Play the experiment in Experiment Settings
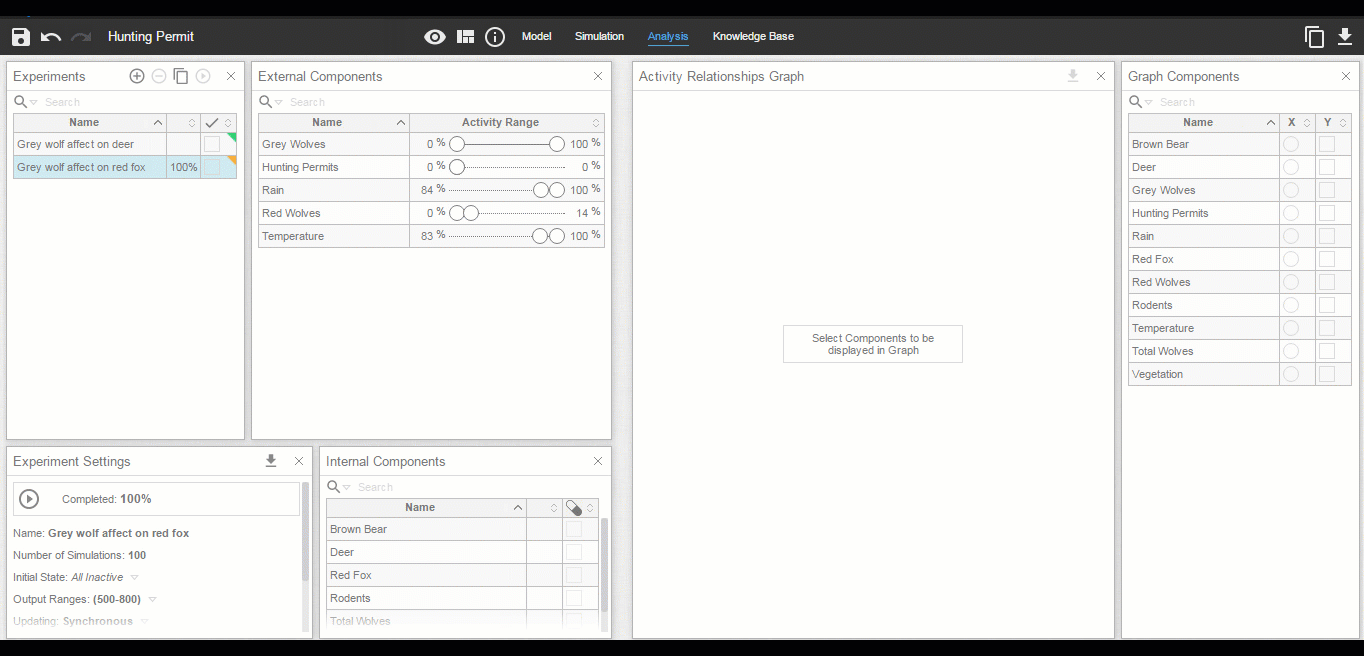The height and width of the screenshot is (656, 1364). pos(29,499)
